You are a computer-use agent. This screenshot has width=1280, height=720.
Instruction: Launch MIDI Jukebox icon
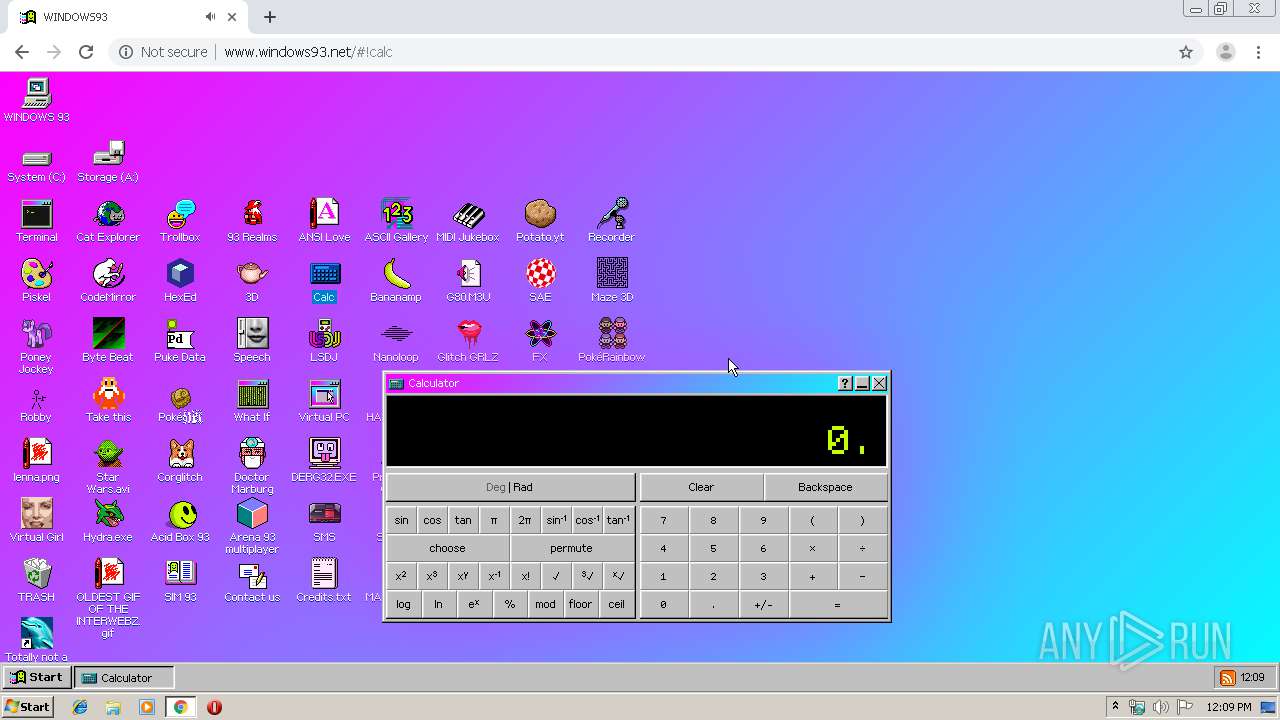468,221
